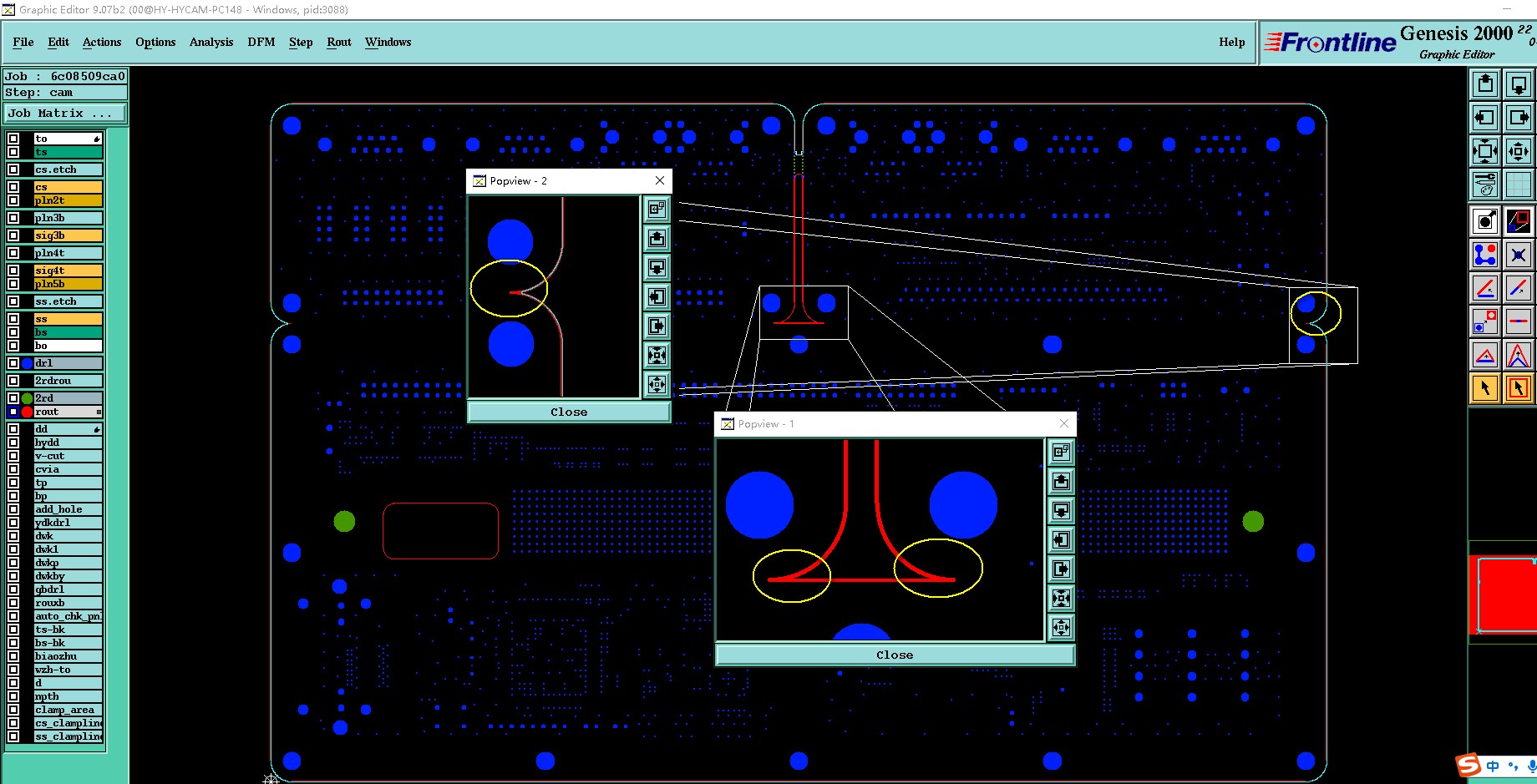Select the red-boxed arrow selection tool
The width and height of the screenshot is (1537, 784).
[x=1519, y=388]
